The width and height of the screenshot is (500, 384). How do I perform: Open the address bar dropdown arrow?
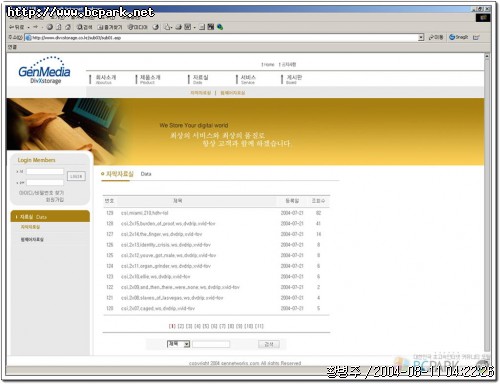coord(421,37)
